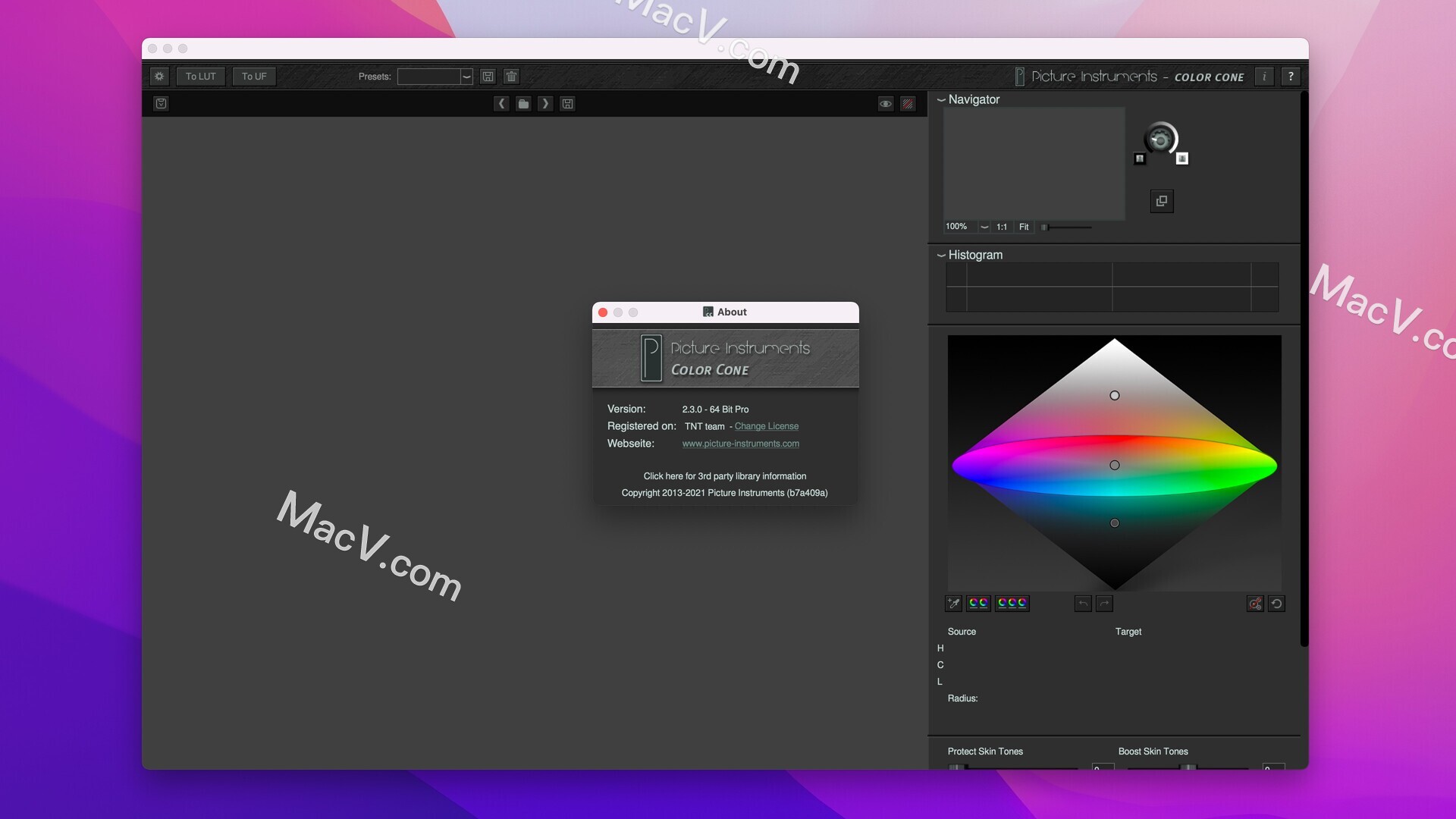Click the 3rd party library information text
The height and width of the screenshot is (819, 1456).
[725, 476]
